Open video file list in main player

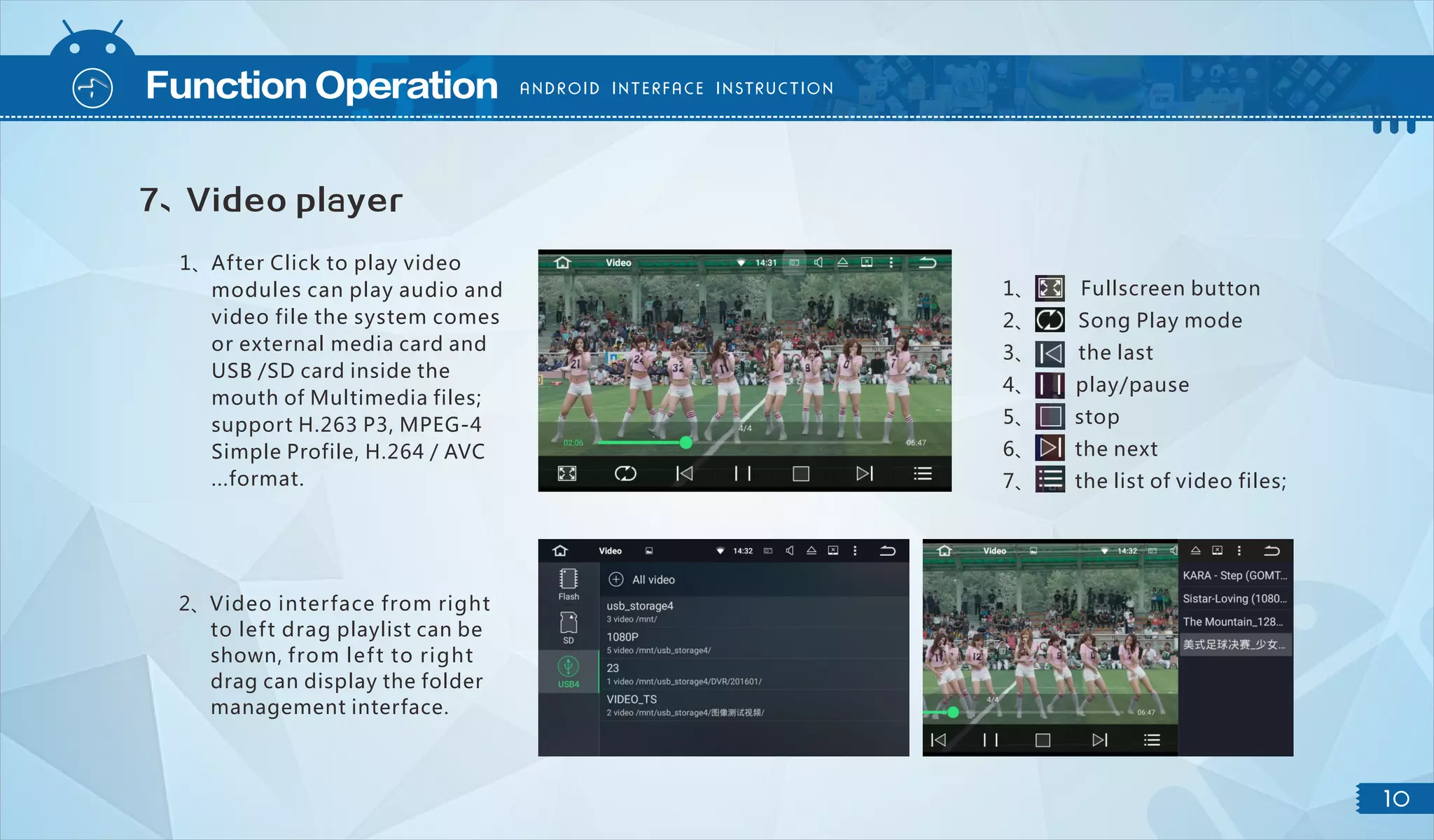click(x=923, y=474)
